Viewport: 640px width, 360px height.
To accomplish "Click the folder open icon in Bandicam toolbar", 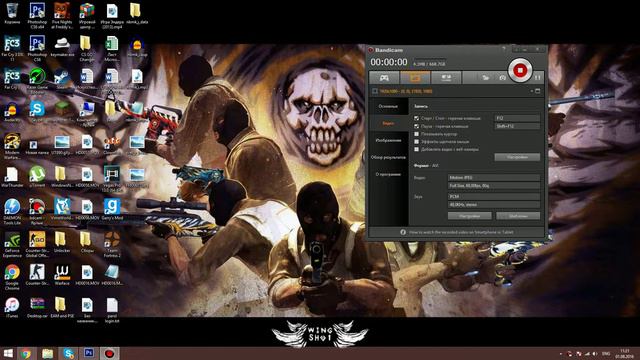I will (486, 78).
